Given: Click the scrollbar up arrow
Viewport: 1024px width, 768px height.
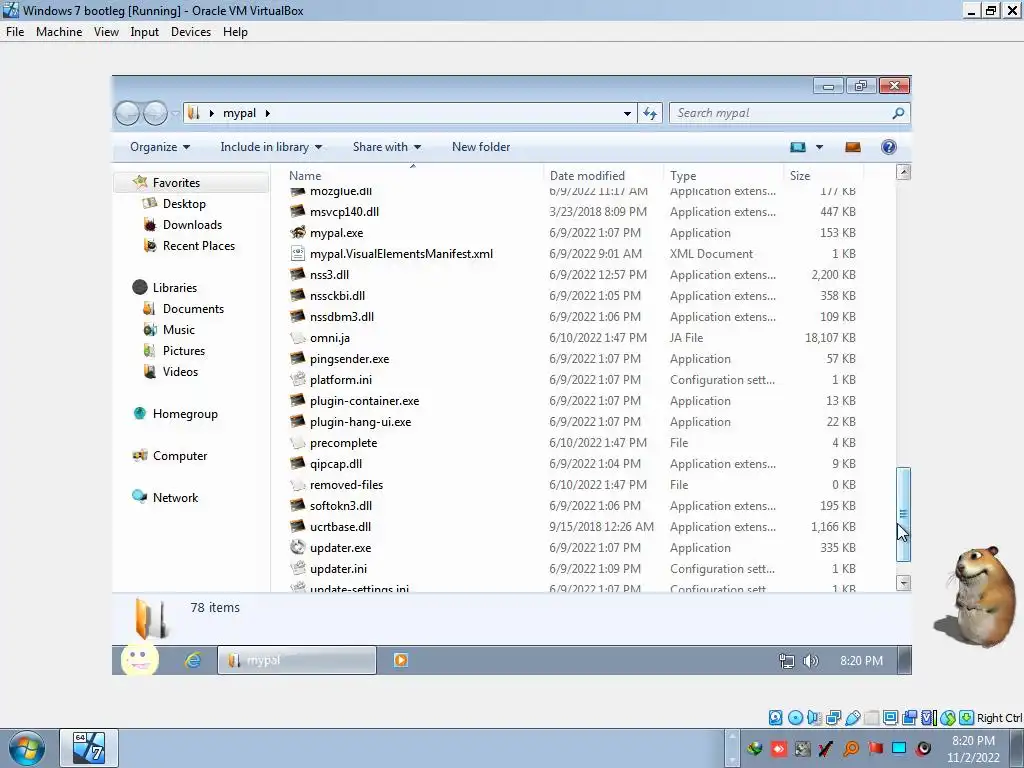Looking at the screenshot, I should [903, 172].
